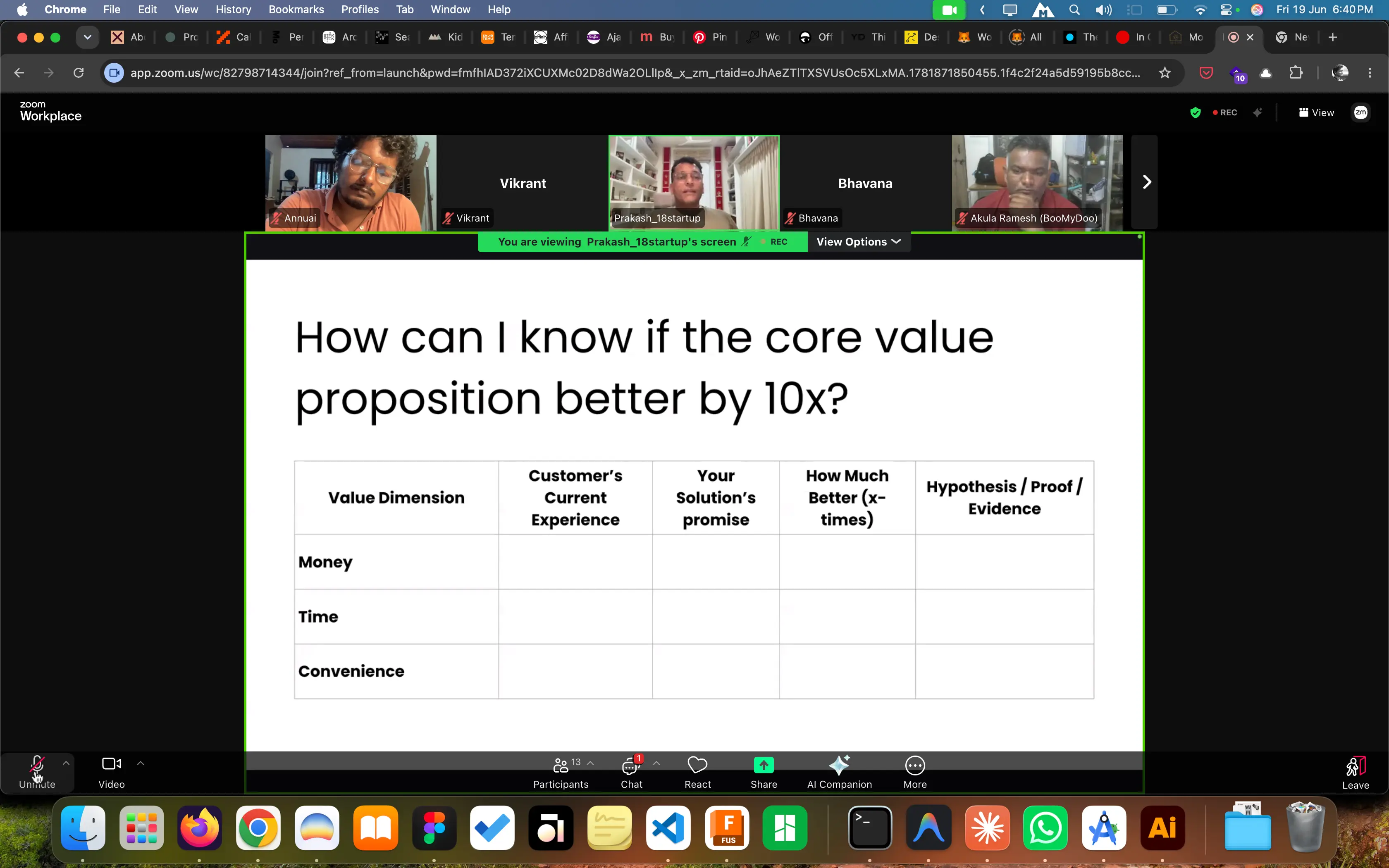Bookmark this page with the star icon

[1165, 73]
